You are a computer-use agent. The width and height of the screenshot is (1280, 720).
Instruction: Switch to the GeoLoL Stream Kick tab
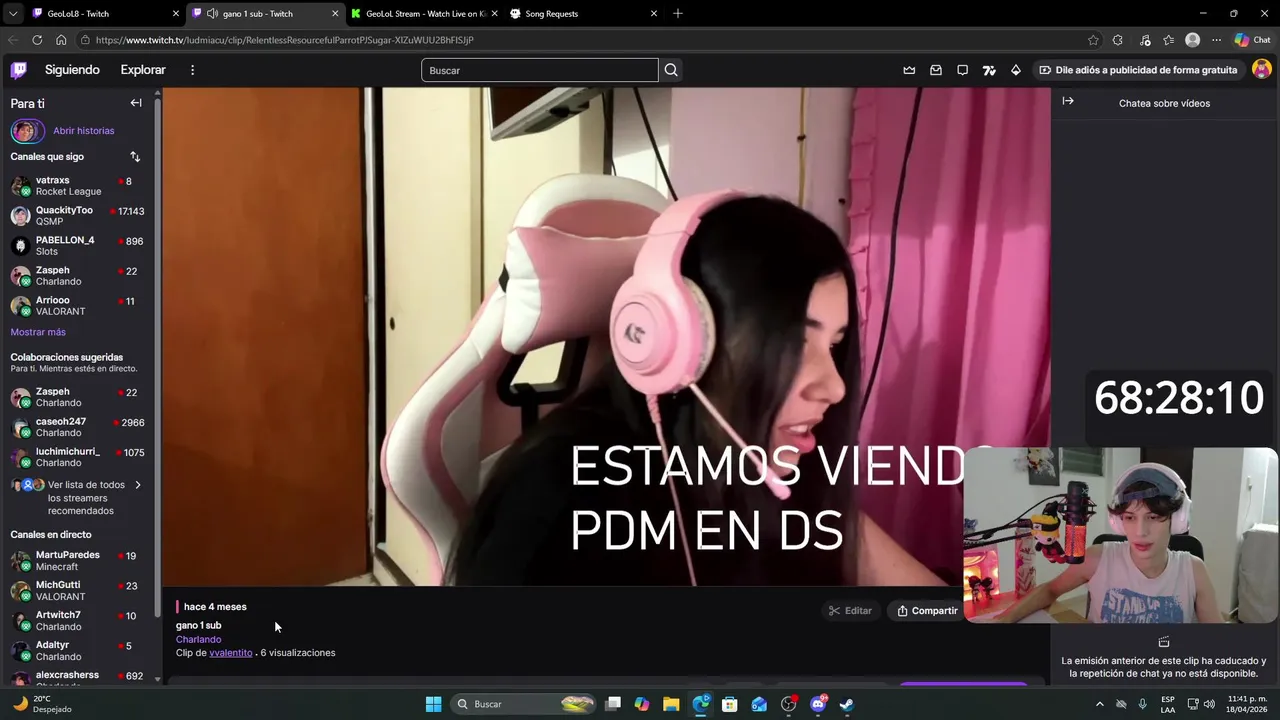point(424,14)
